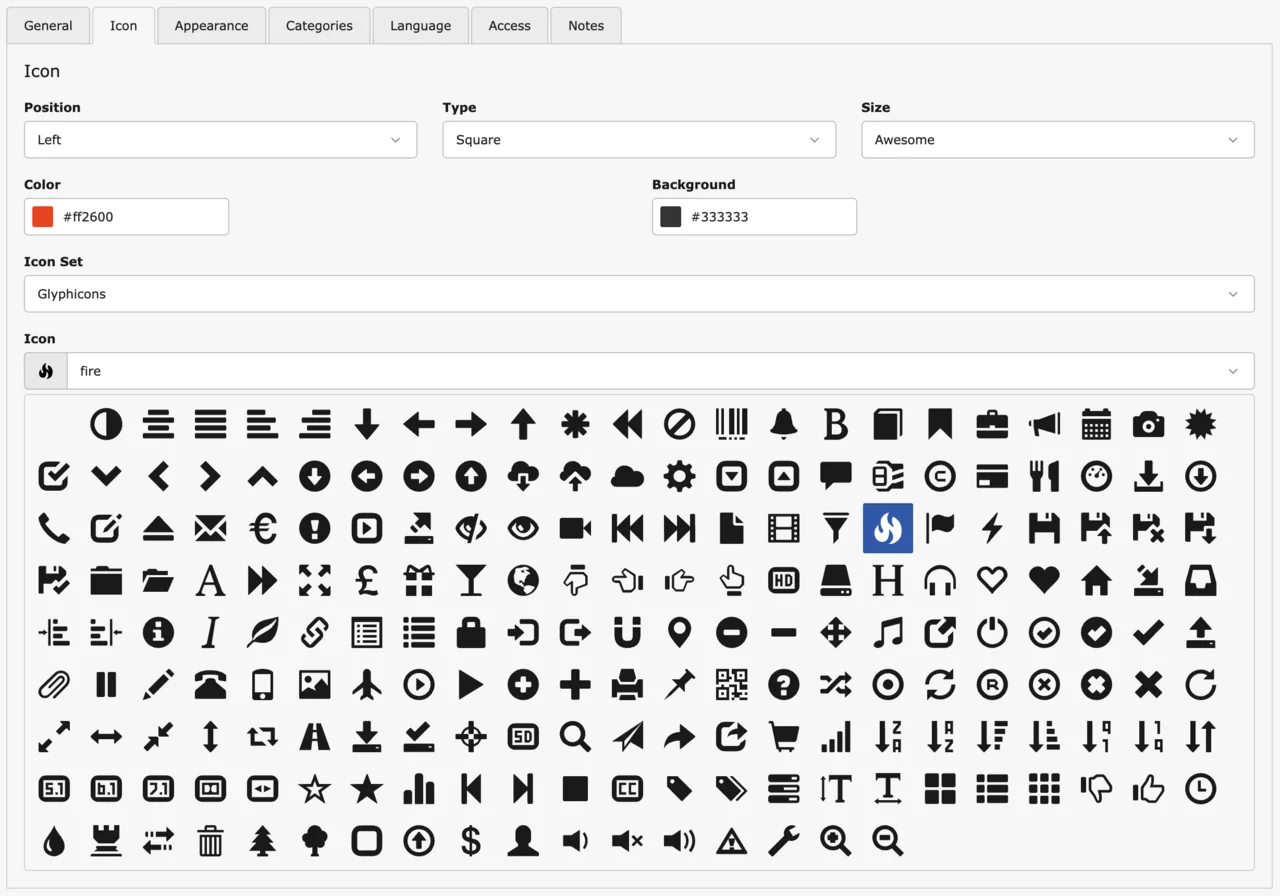Image resolution: width=1280 pixels, height=896 pixels.
Task: Select the phone handset icon
Action: 54,528
